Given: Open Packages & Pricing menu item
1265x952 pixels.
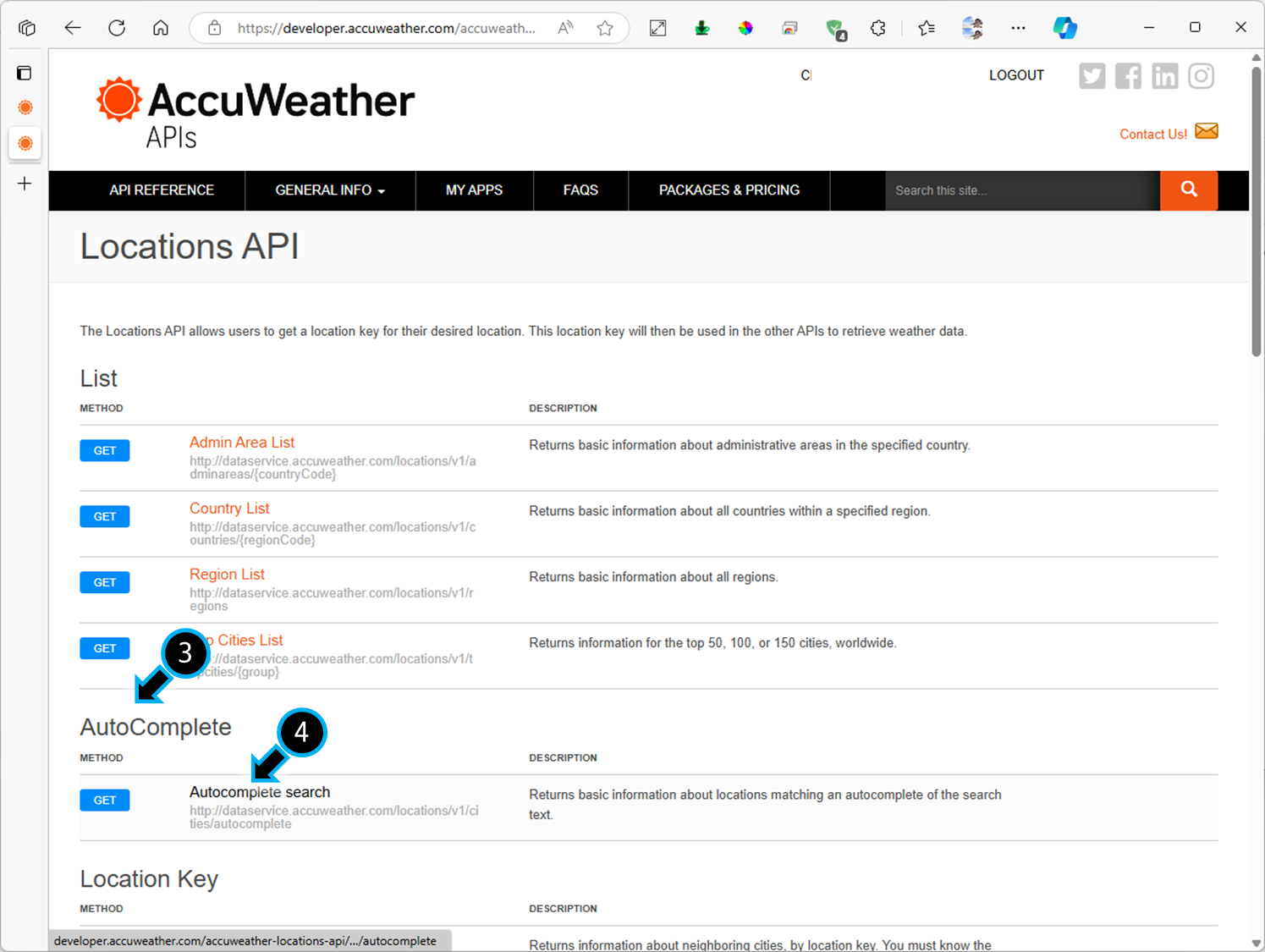Looking at the screenshot, I should [x=729, y=190].
